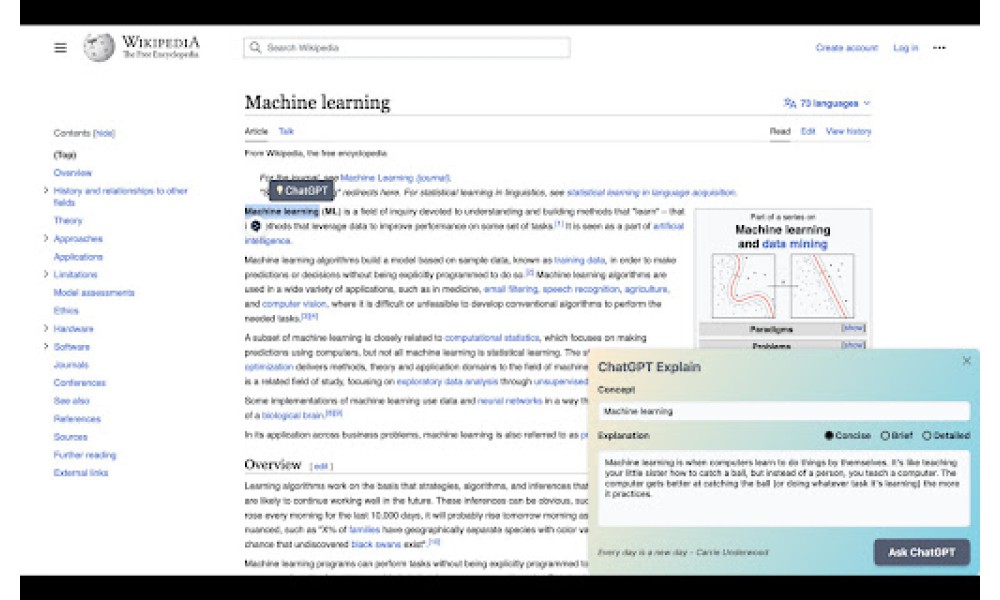Open the computational statistics link

click(x=492, y=337)
